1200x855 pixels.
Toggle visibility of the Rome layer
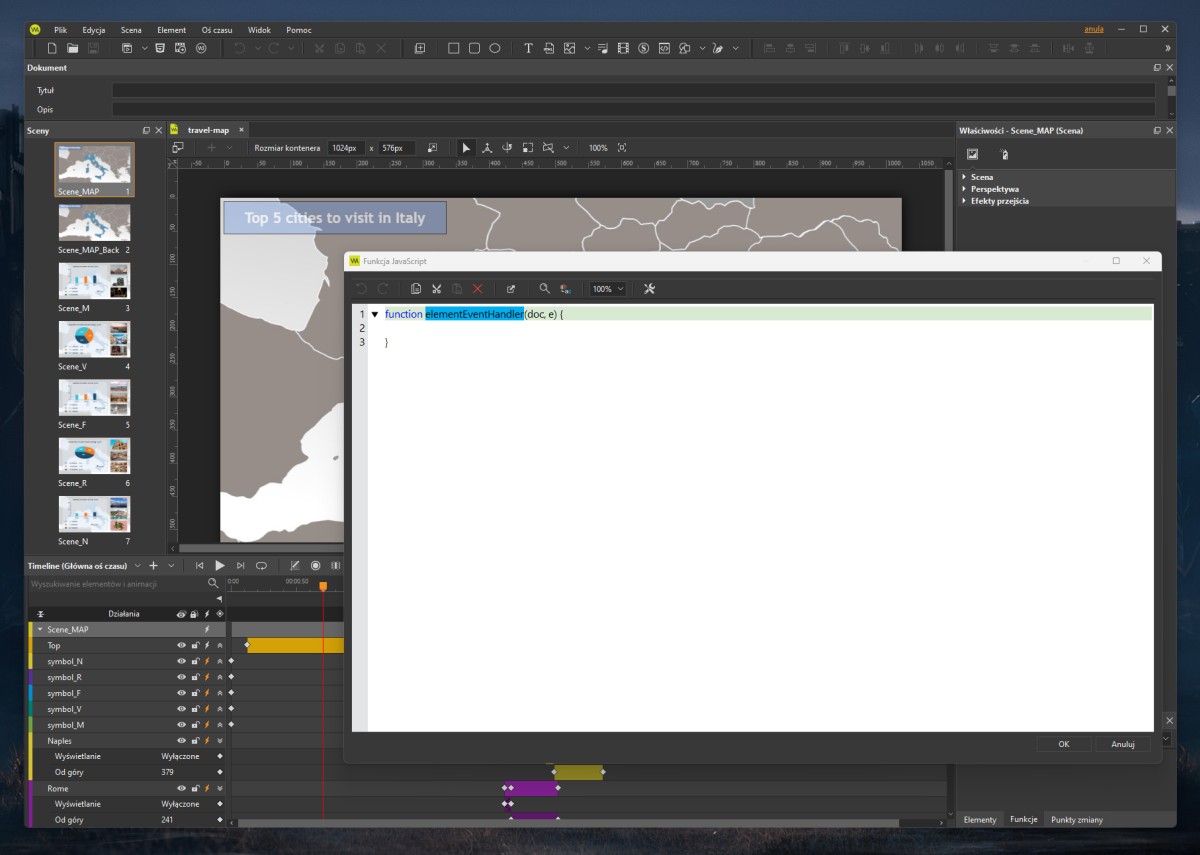point(181,789)
